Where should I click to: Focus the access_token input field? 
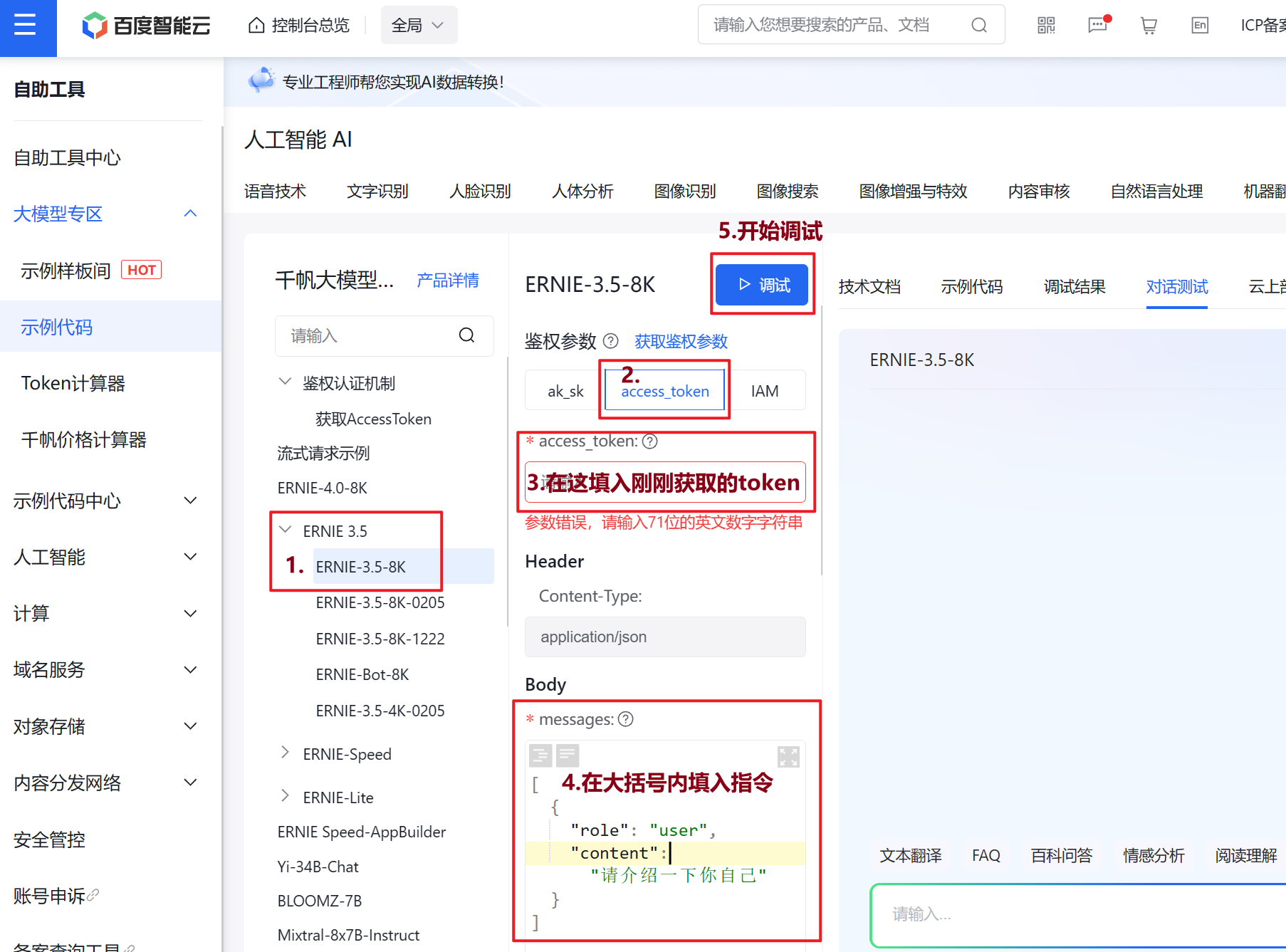(665, 482)
